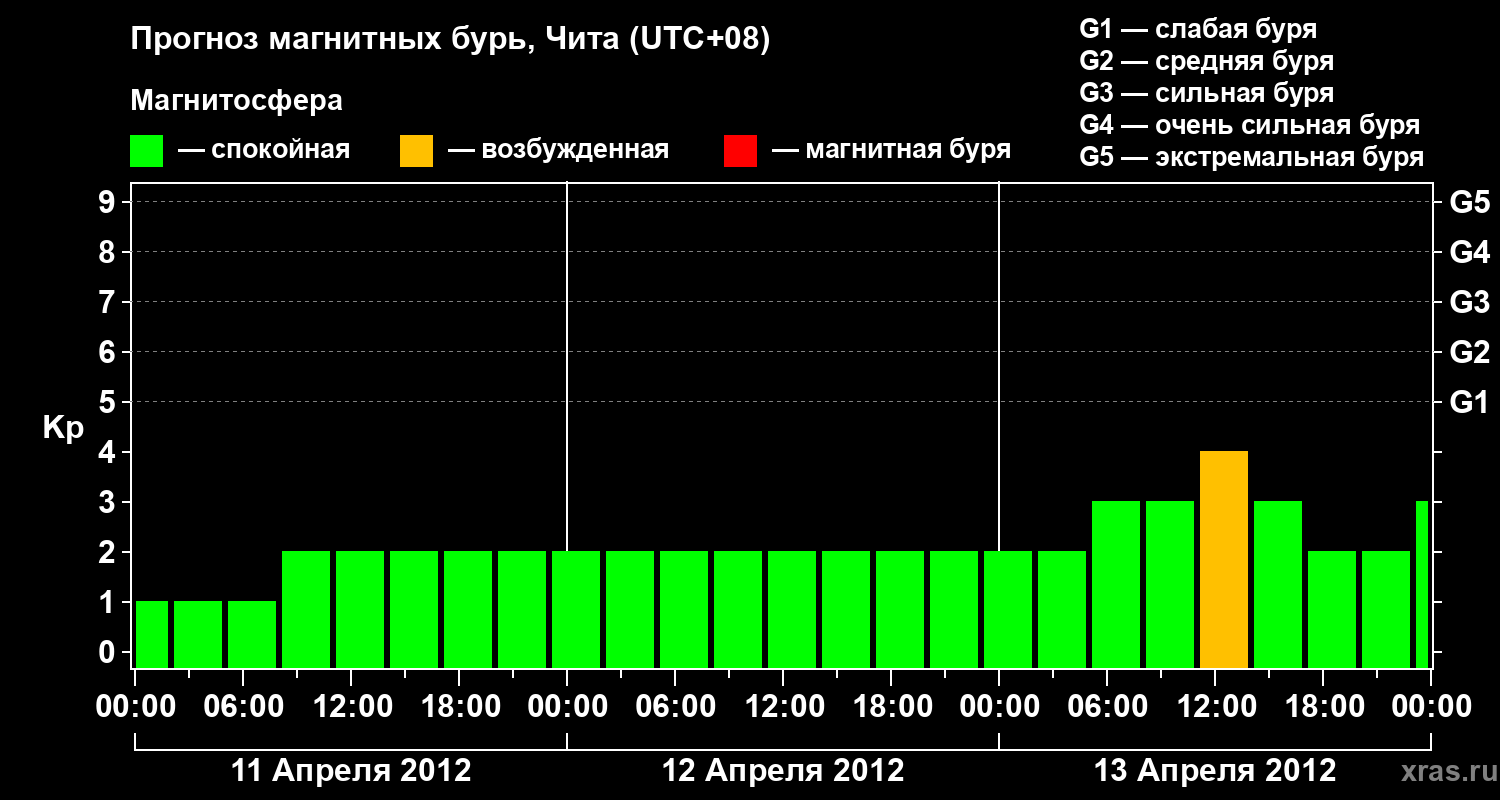
Task: Click the 12:00 time label under 13 April
Action: pos(1215,707)
